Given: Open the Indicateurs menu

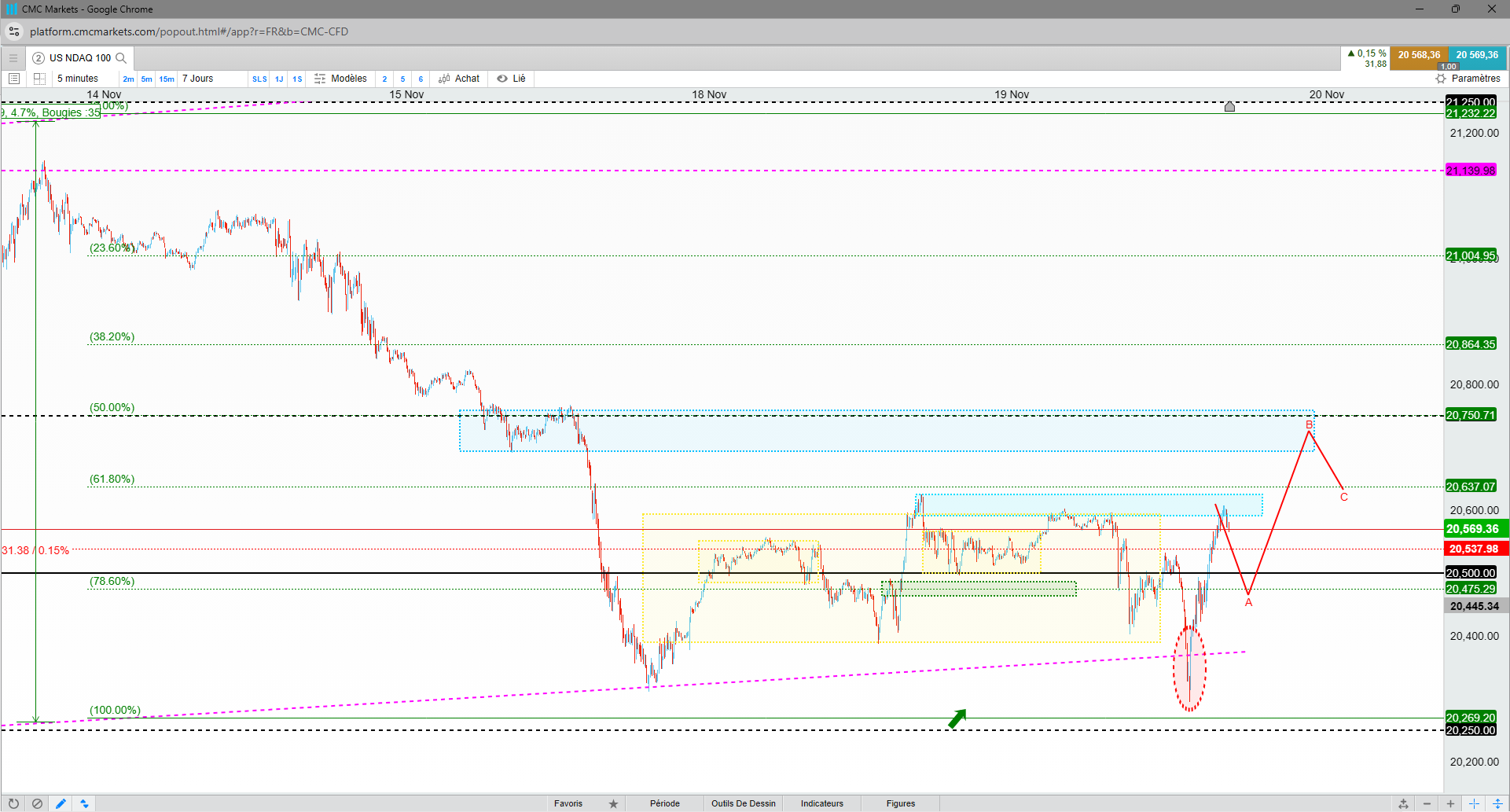Looking at the screenshot, I should tap(822, 803).
